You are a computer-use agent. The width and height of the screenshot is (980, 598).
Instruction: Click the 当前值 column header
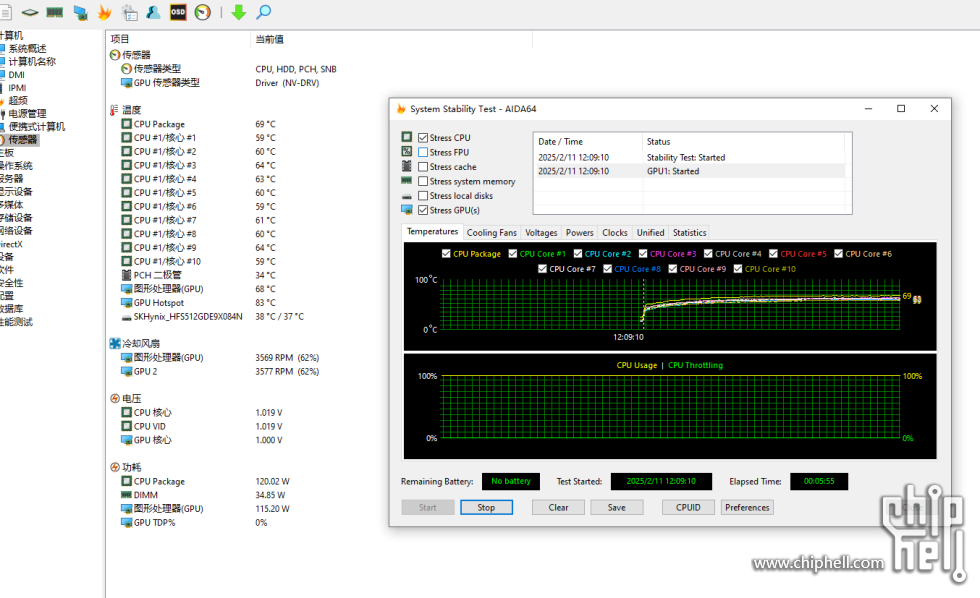click(x=269, y=39)
